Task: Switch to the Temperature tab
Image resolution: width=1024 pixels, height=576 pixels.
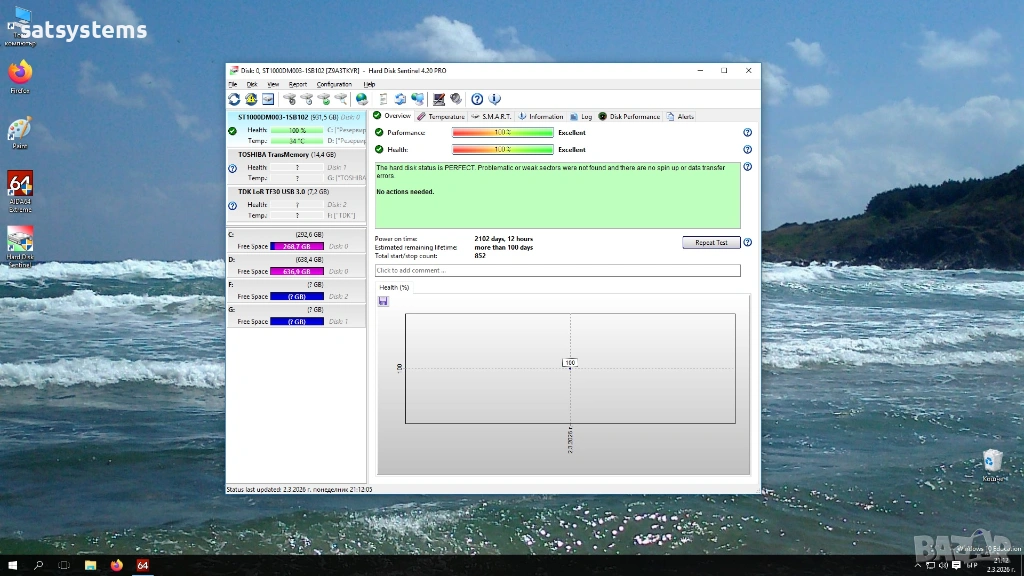Action: (441, 117)
